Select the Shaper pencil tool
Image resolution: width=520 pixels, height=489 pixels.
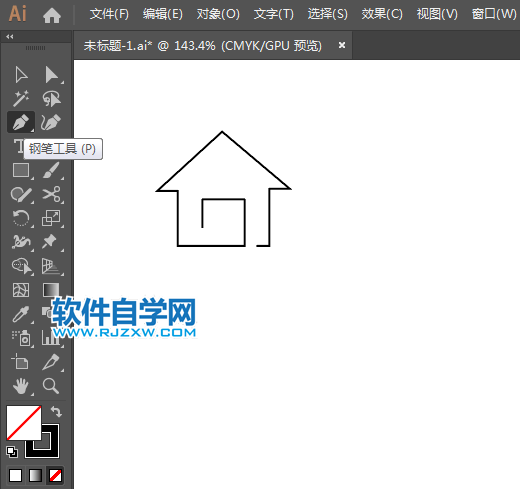[21, 194]
